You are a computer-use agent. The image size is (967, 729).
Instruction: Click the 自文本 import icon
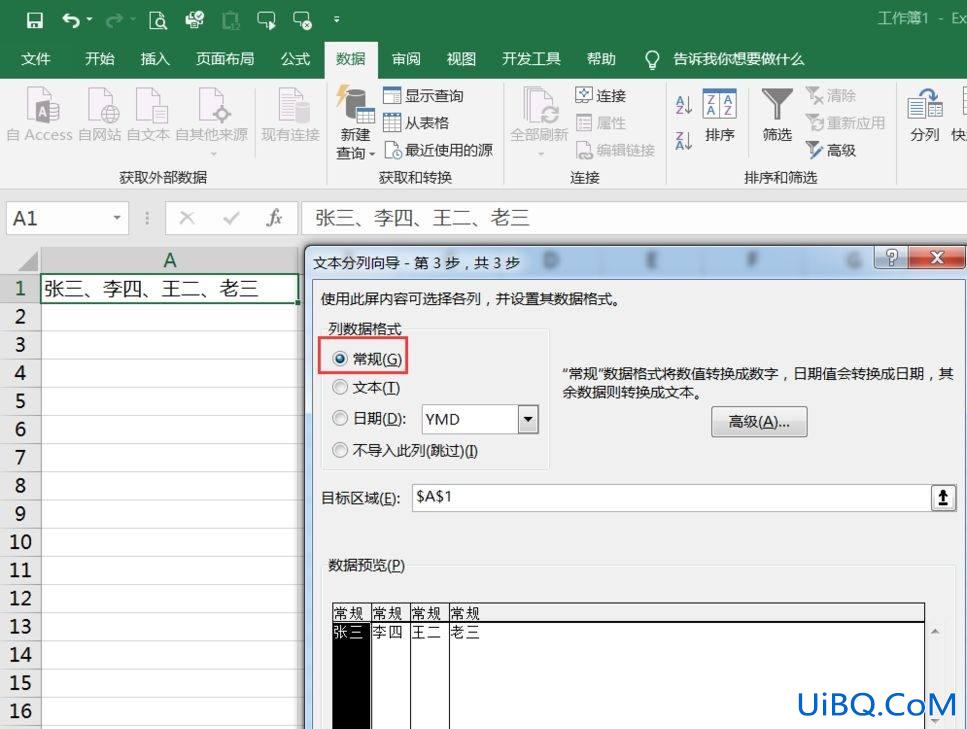(x=148, y=114)
